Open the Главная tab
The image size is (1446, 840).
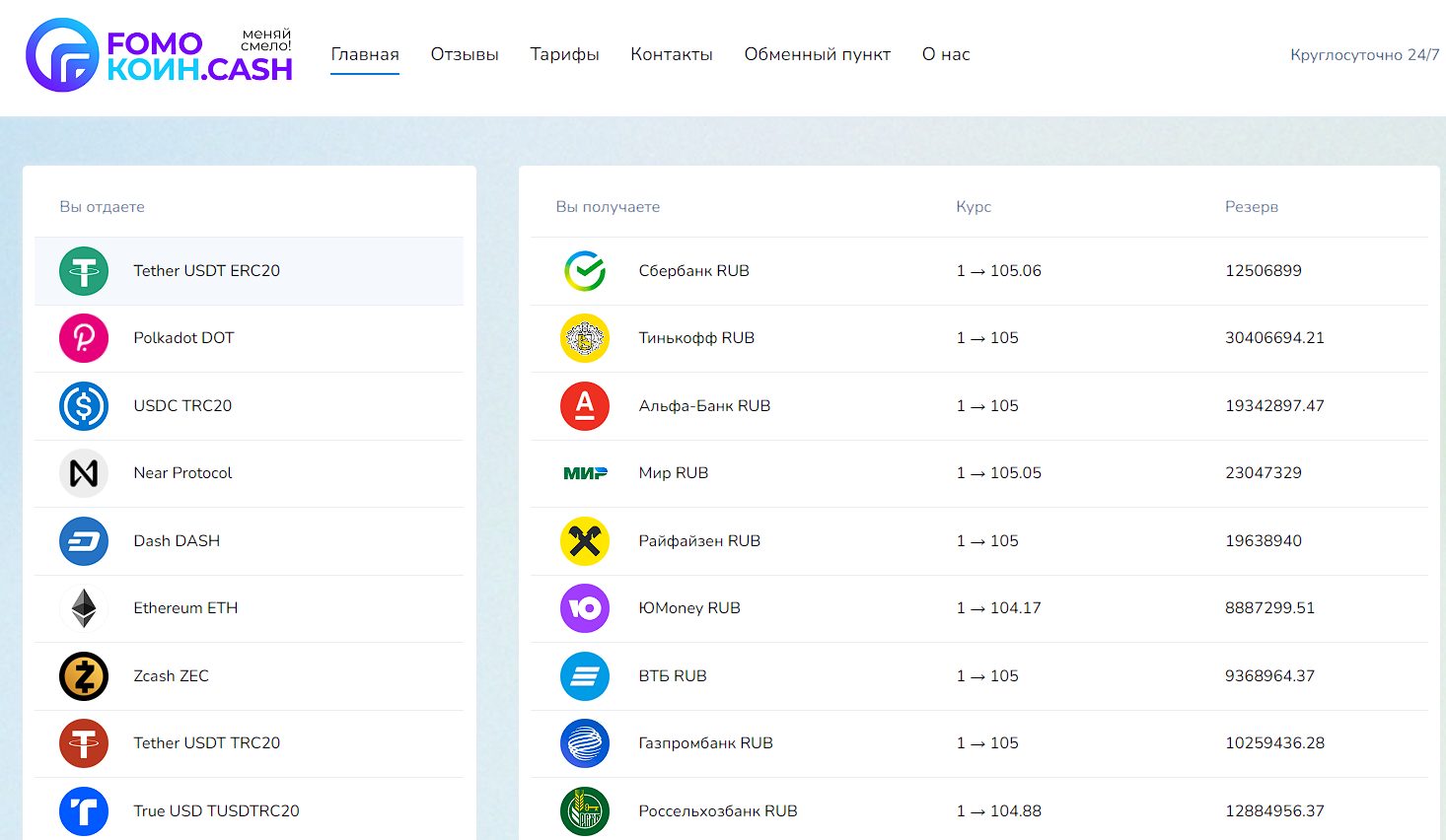coord(365,54)
